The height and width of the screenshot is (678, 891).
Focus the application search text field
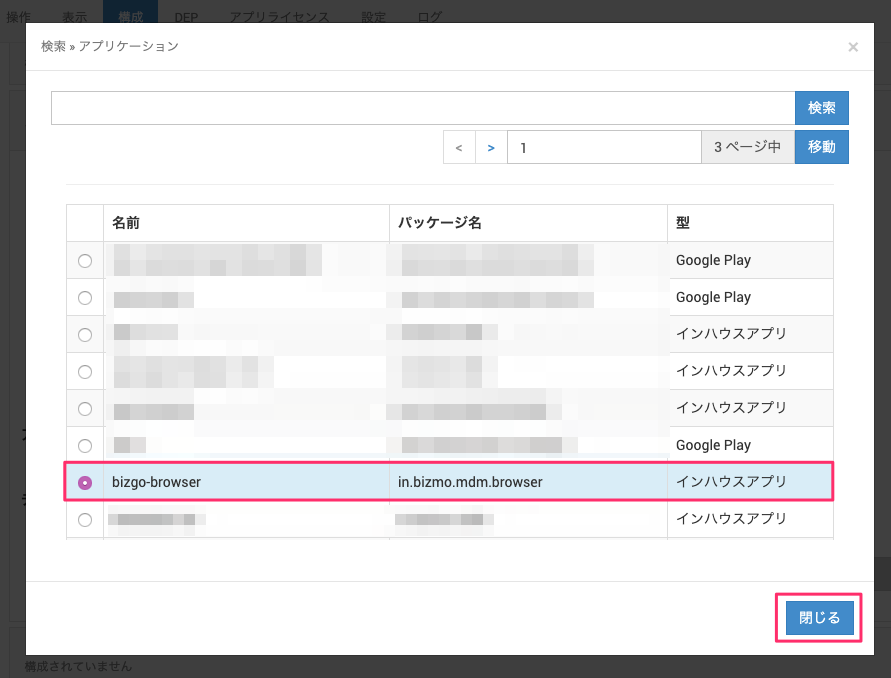click(422, 108)
